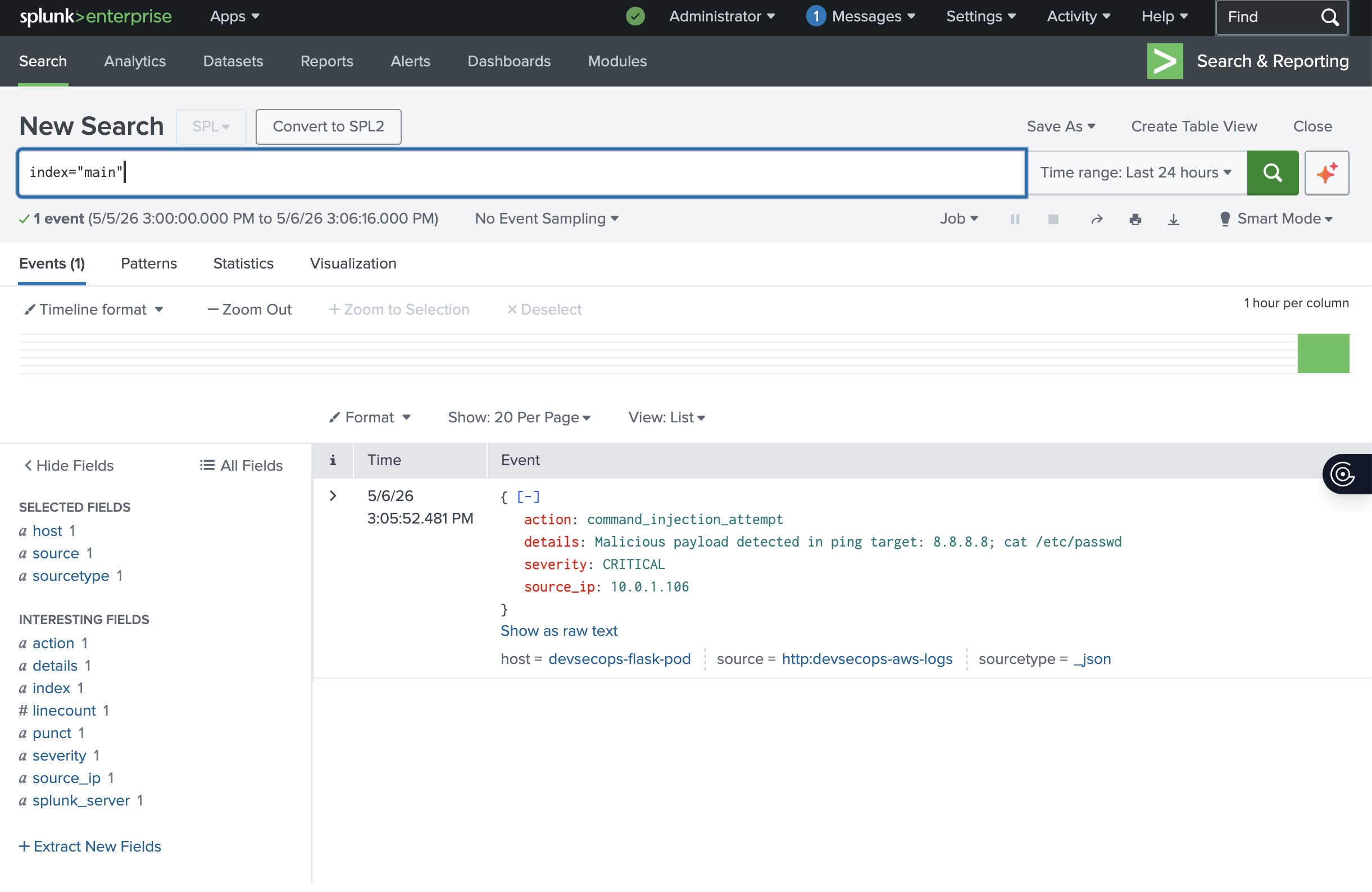Open the SPL language dropdown

coord(211,126)
